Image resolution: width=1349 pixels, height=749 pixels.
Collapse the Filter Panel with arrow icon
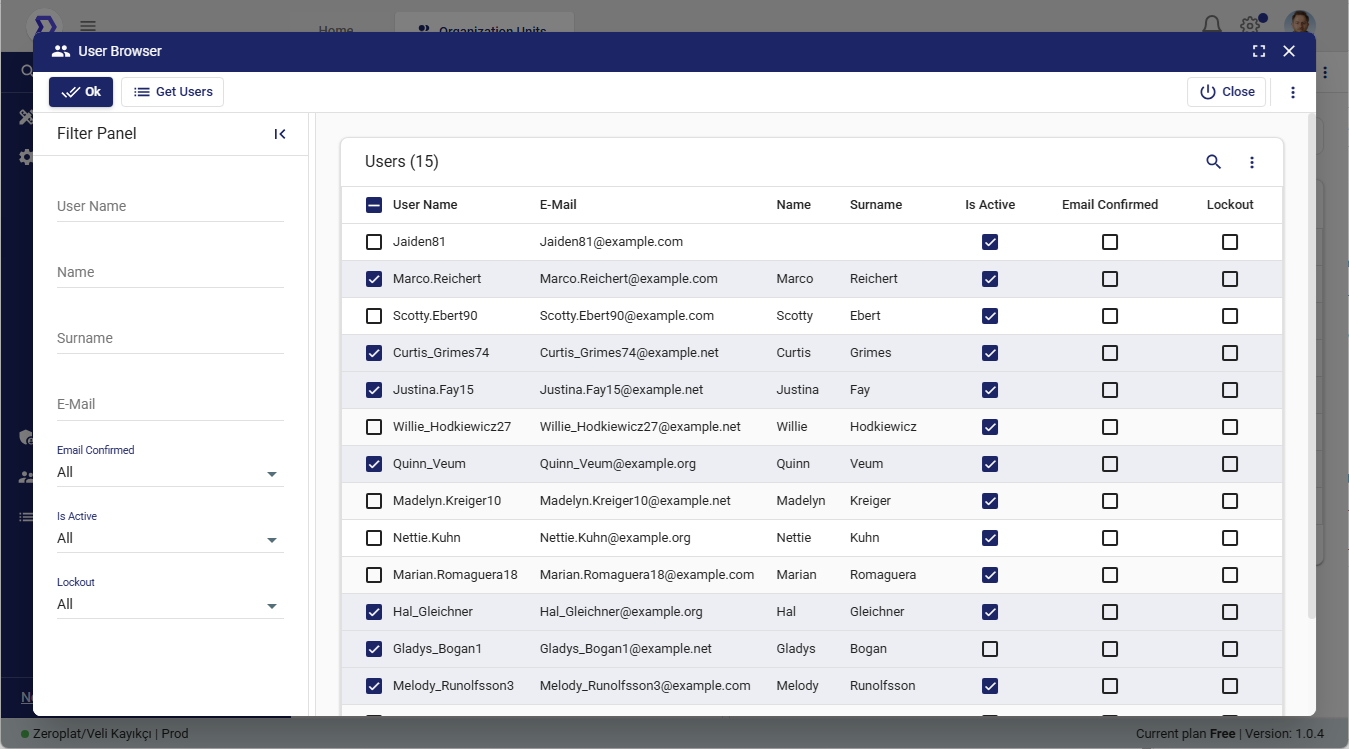click(280, 134)
